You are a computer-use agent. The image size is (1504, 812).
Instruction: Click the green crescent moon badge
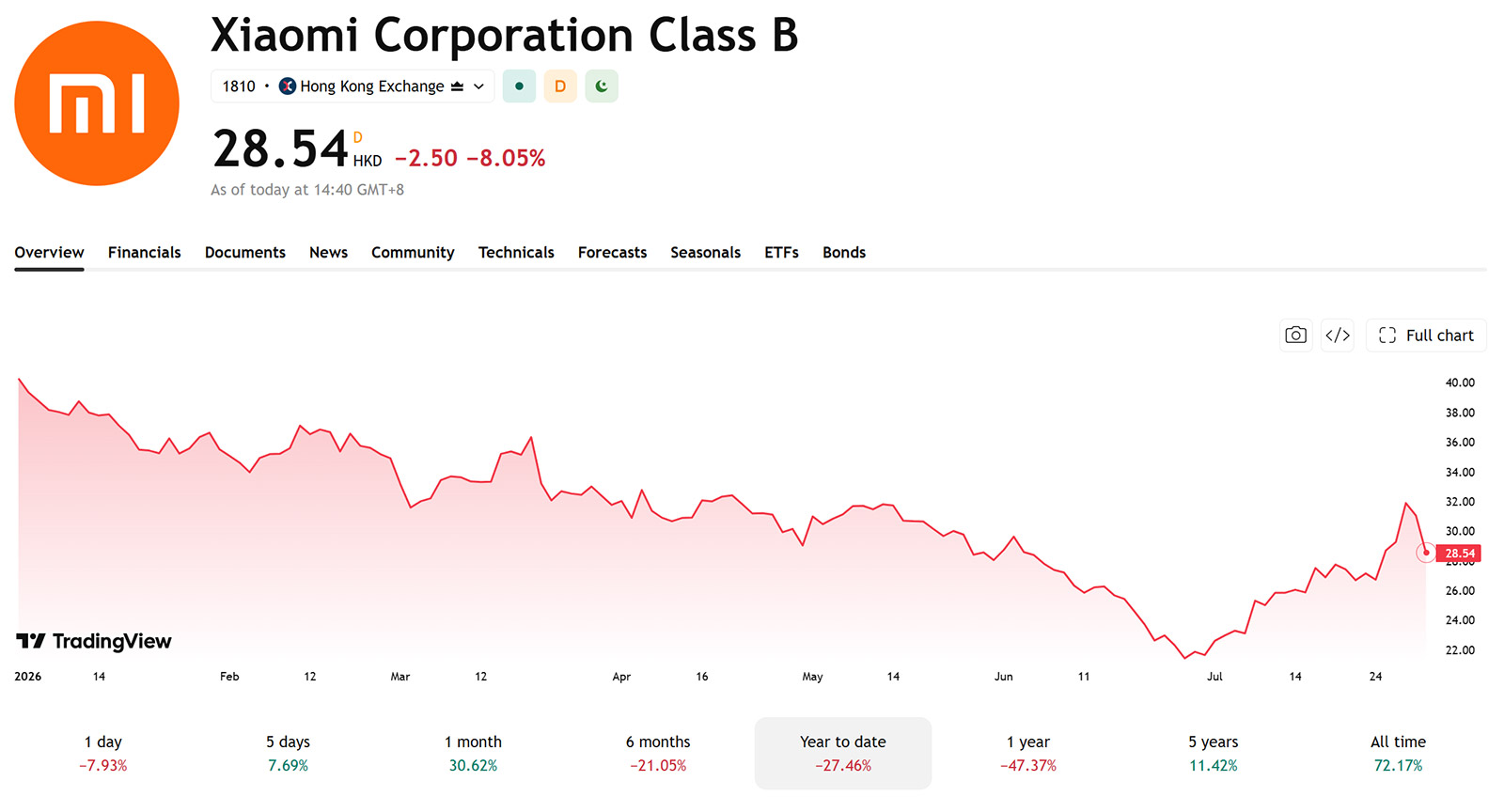(x=602, y=86)
